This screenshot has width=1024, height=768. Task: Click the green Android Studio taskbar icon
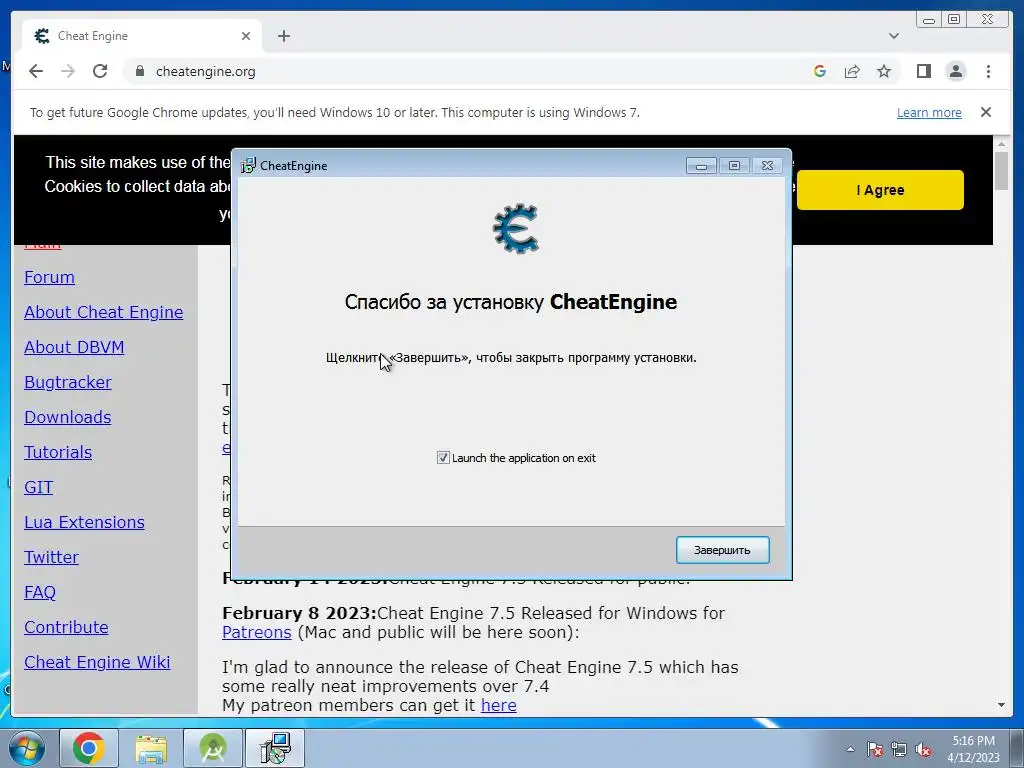coord(213,748)
